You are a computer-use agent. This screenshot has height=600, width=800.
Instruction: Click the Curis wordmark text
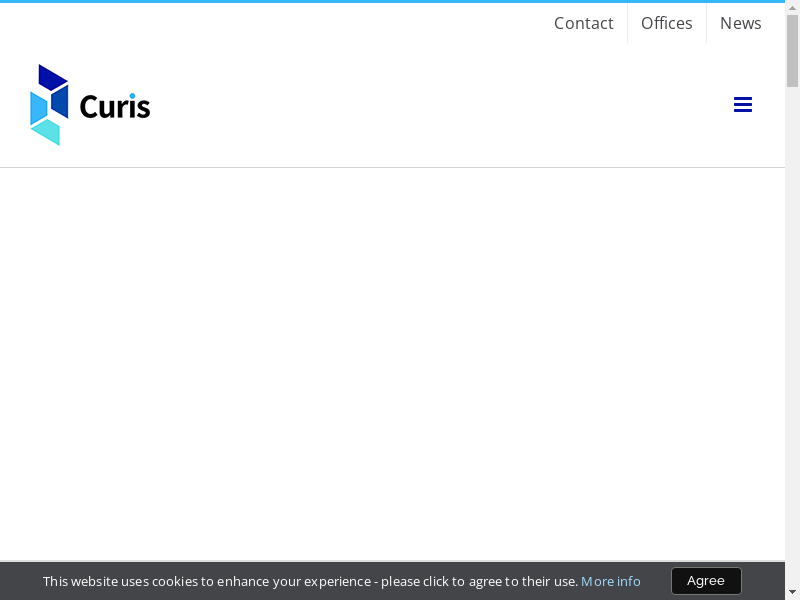click(x=114, y=107)
